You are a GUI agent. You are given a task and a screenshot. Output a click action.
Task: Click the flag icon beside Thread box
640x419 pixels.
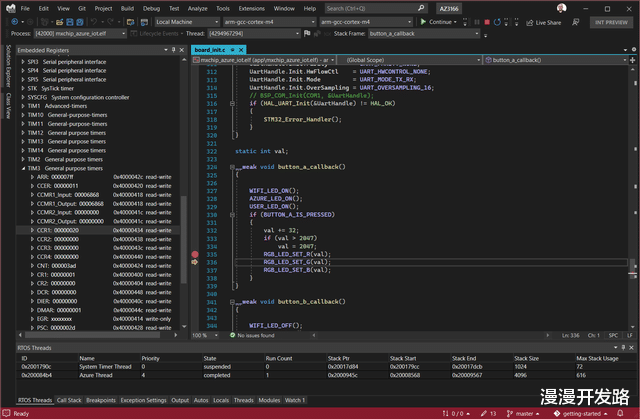[307, 33]
